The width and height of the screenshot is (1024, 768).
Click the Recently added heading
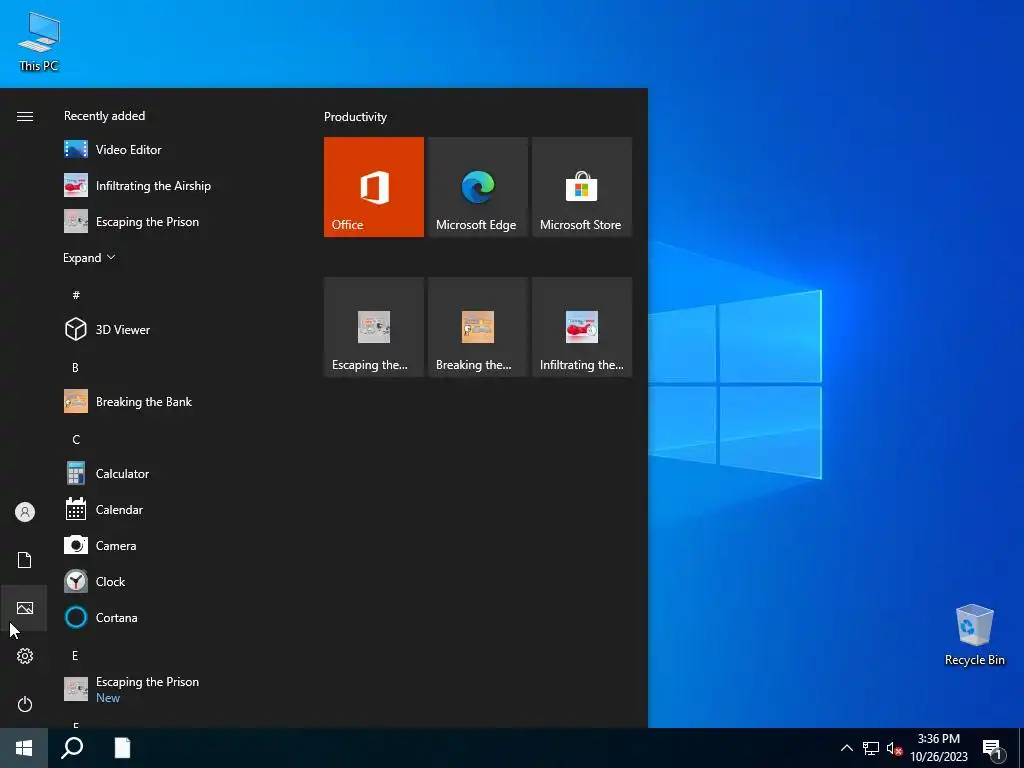(x=104, y=116)
